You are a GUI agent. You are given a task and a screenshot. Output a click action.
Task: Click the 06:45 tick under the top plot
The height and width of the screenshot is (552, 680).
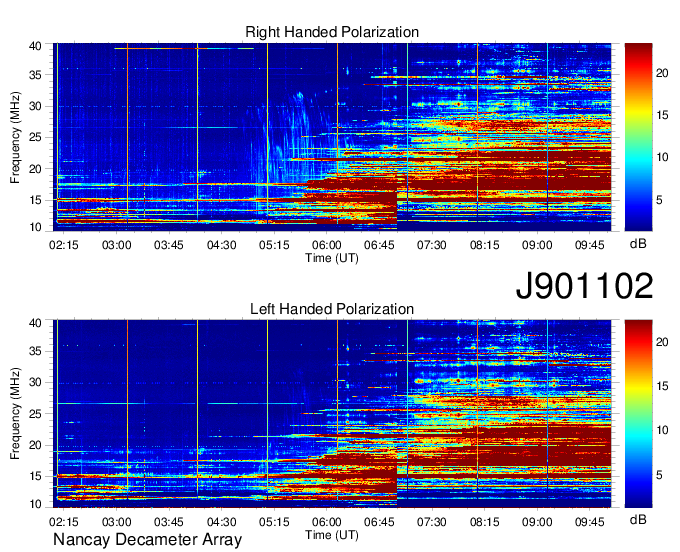pos(379,245)
